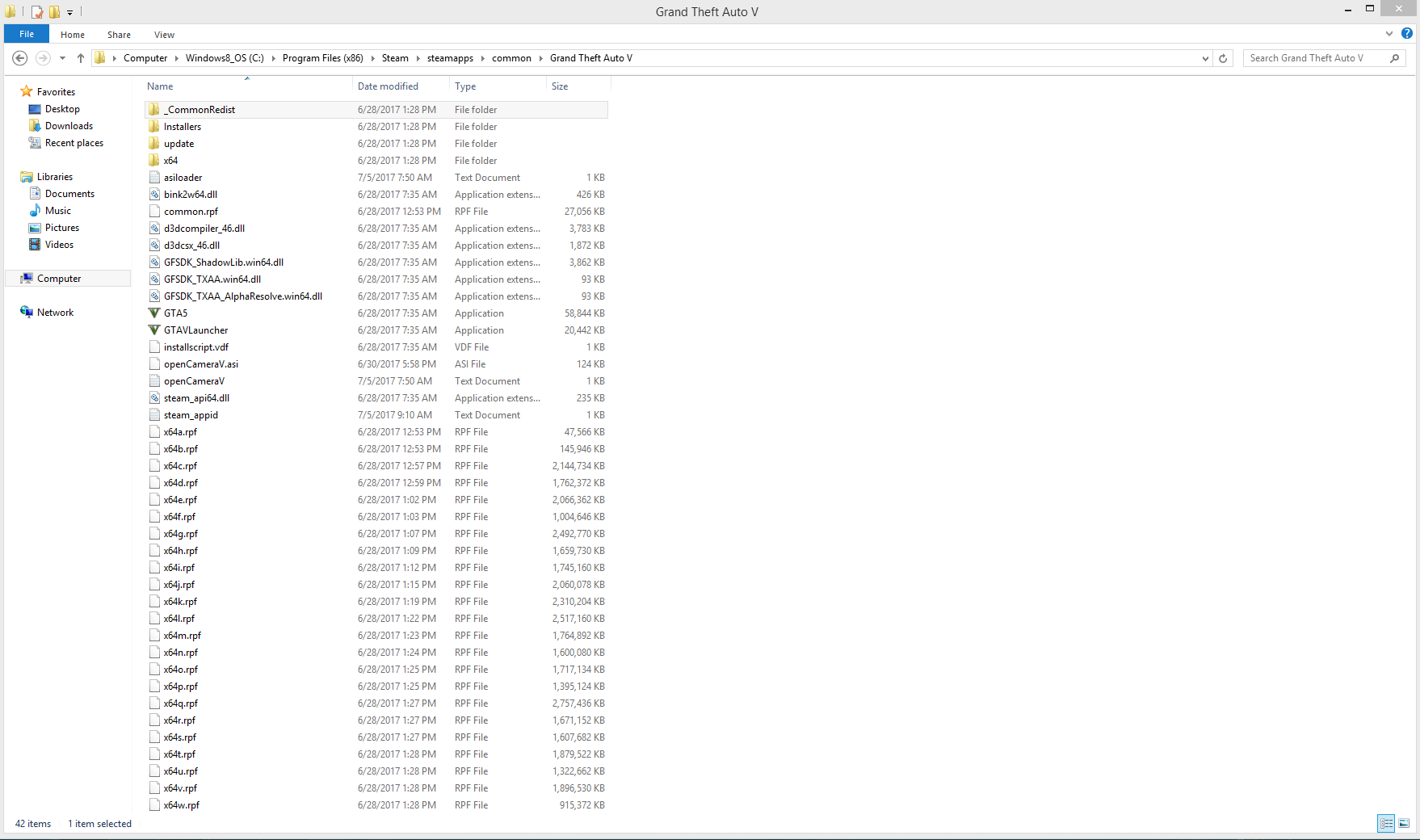Screen dimensions: 1420x840
Task: Click the Downloads folder icon in Favorites
Action: (35, 126)
